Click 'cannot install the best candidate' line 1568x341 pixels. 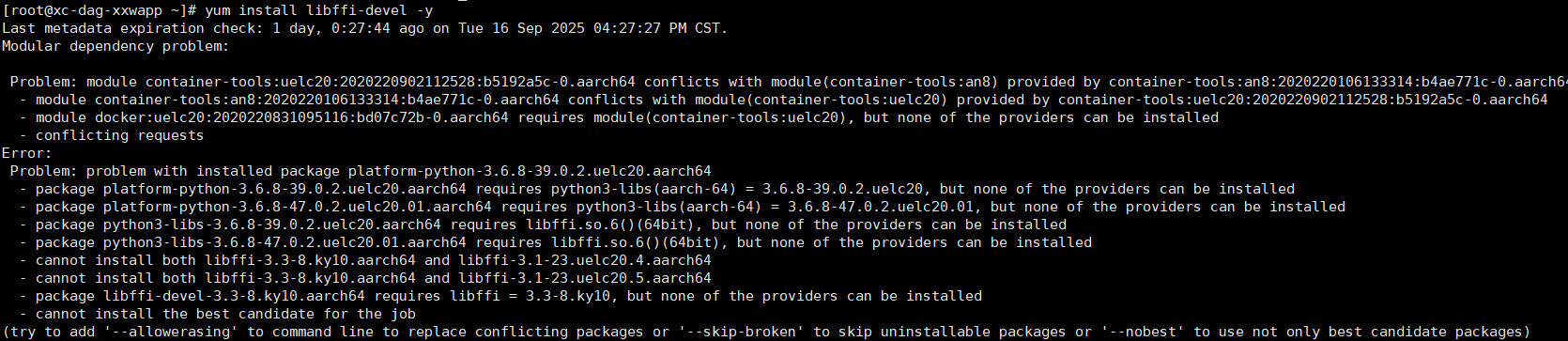(217, 314)
